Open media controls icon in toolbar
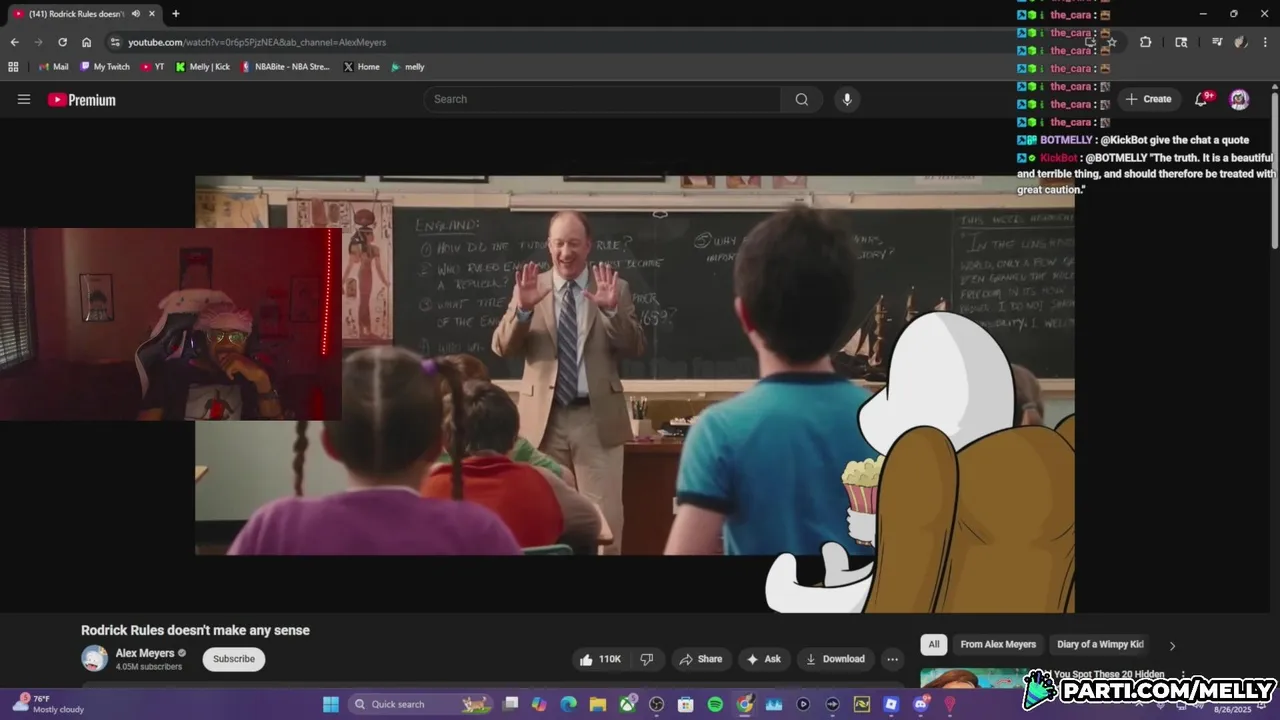 [1217, 42]
